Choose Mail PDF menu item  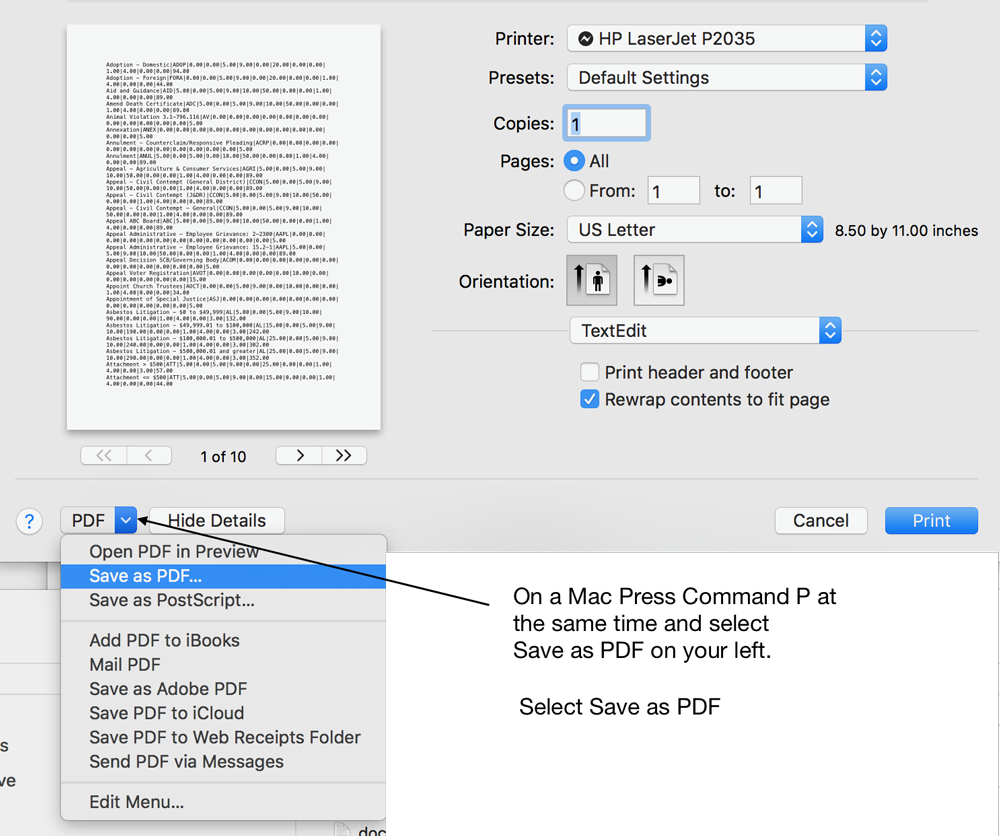click(223, 664)
